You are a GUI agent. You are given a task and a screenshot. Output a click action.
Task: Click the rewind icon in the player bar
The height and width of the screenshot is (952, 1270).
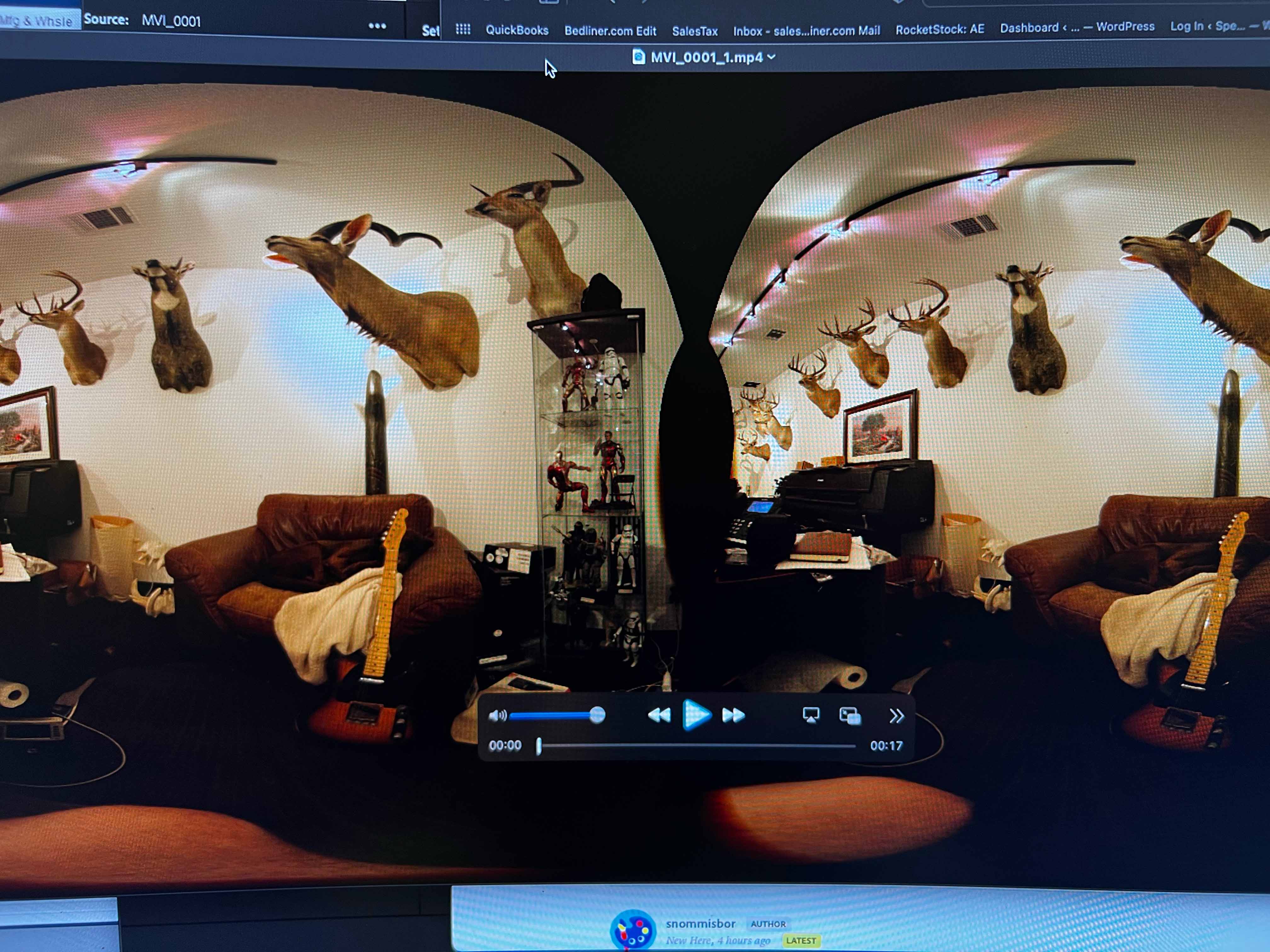[x=659, y=714]
